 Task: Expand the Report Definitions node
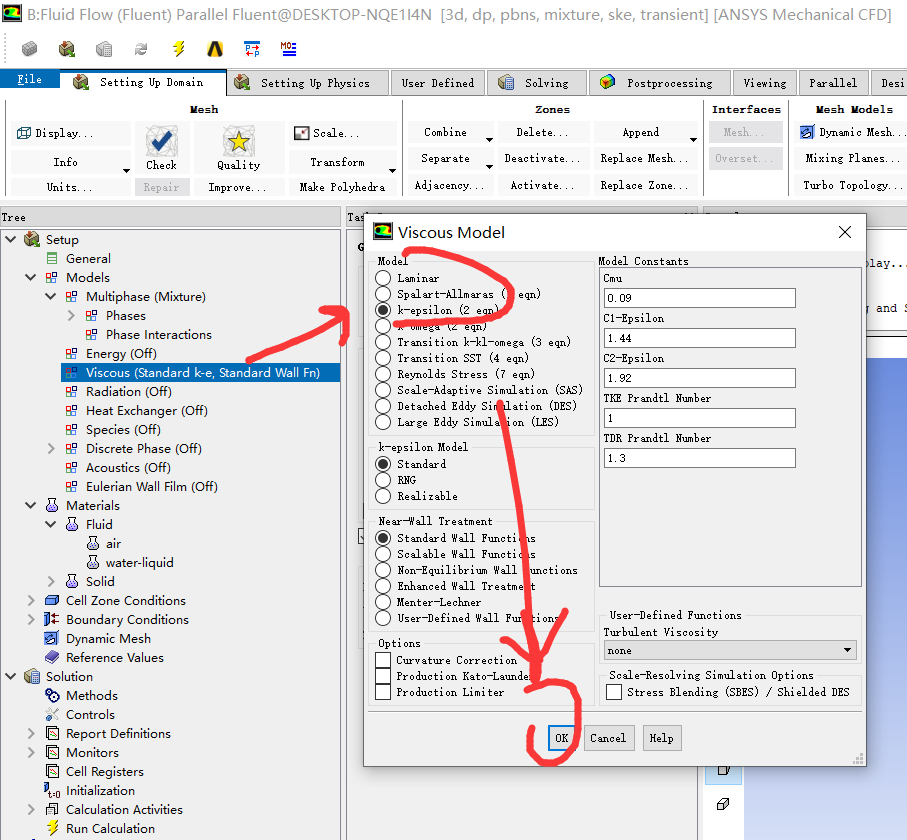31,734
